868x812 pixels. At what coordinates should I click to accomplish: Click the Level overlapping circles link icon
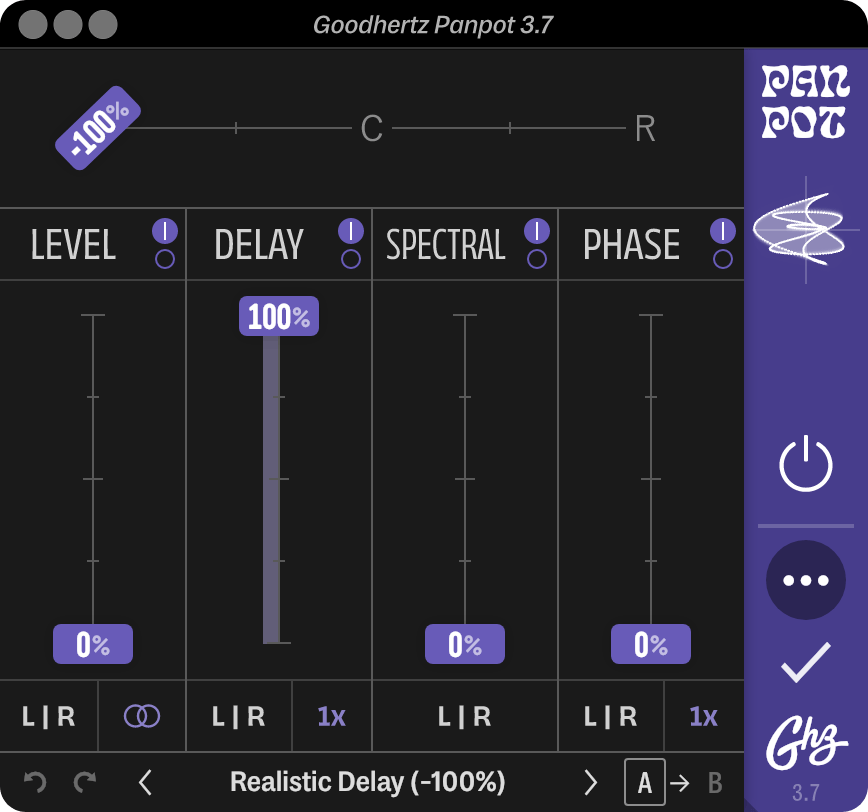142,716
